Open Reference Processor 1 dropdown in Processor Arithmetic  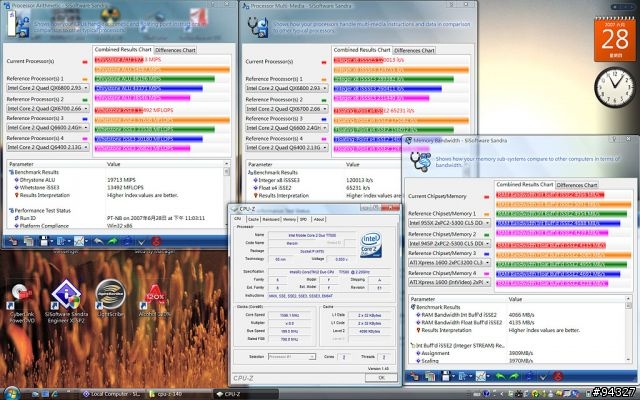[x=48, y=88]
